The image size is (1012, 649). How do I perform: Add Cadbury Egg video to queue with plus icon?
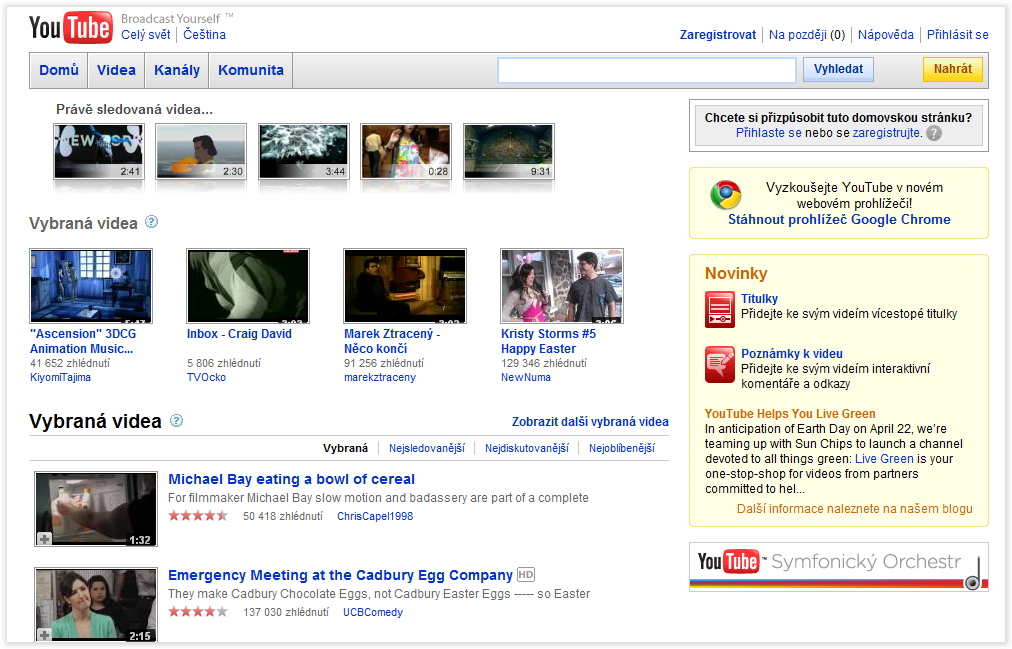click(45, 635)
